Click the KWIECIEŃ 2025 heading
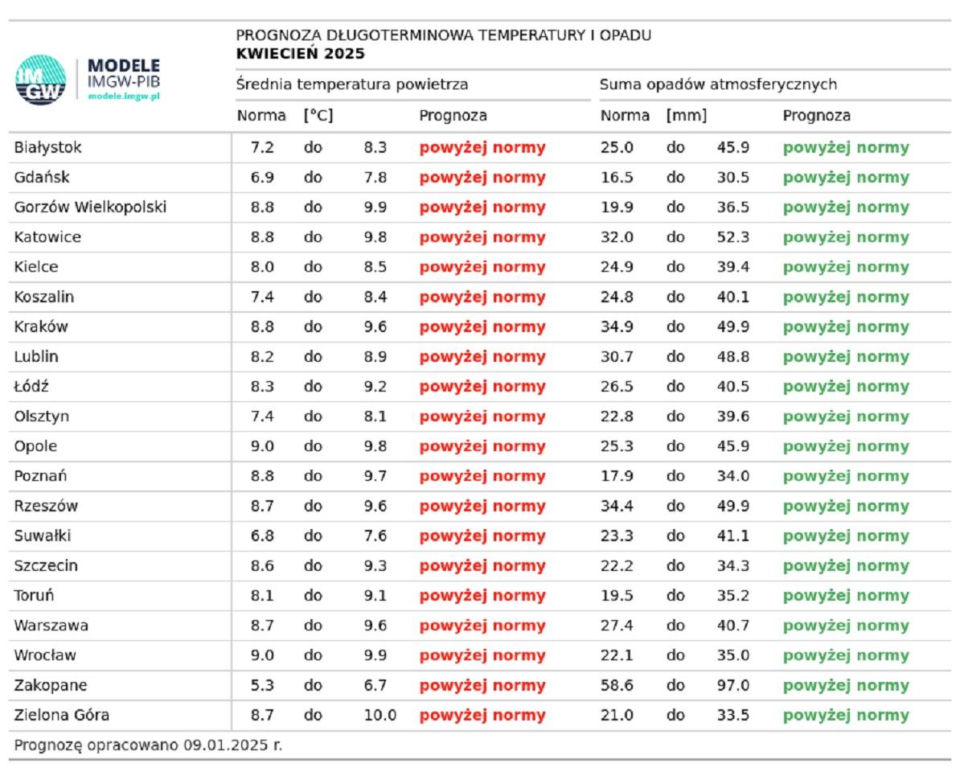The height and width of the screenshot is (780, 960). pos(301,54)
